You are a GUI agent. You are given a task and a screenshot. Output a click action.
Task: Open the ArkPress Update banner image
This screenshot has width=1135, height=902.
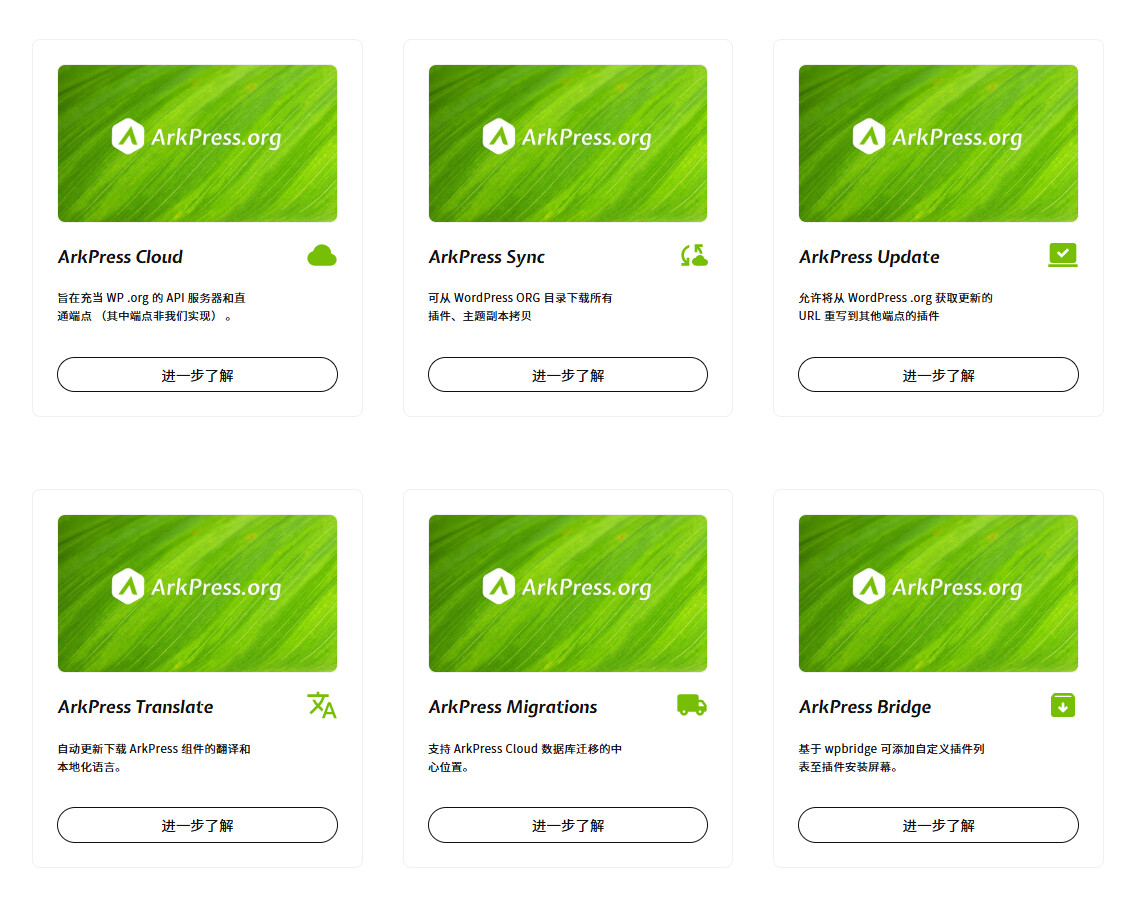(938, 143)
